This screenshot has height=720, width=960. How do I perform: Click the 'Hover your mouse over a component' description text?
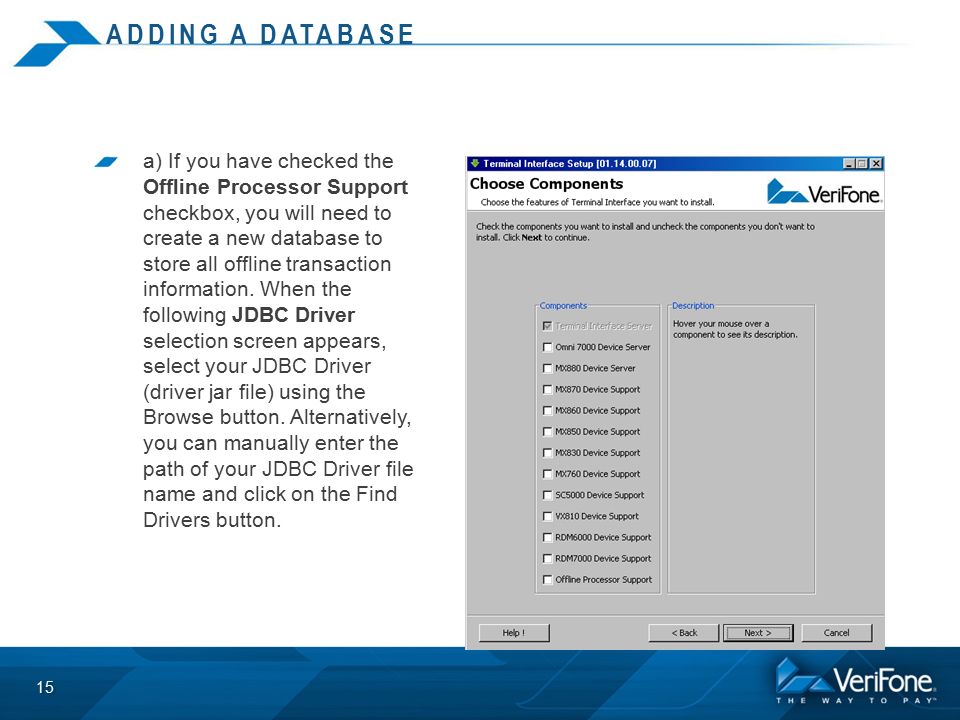[x=735, y=329]
